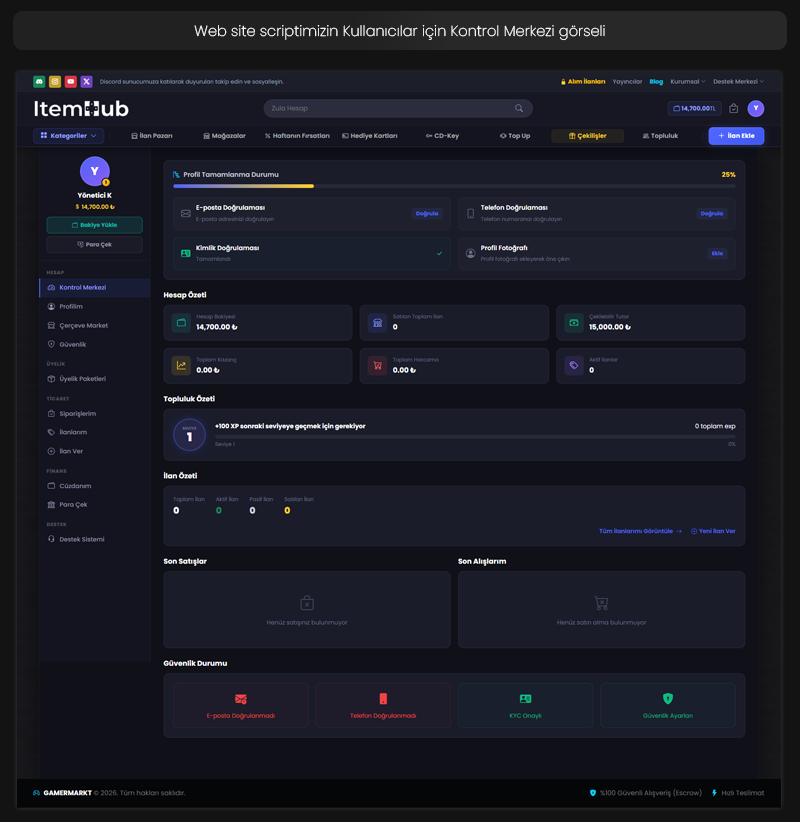This screenshot has height=822, width=800.
Task: Click the E-posta Doğrulaması envelope icon
Action: pos(186,213)
